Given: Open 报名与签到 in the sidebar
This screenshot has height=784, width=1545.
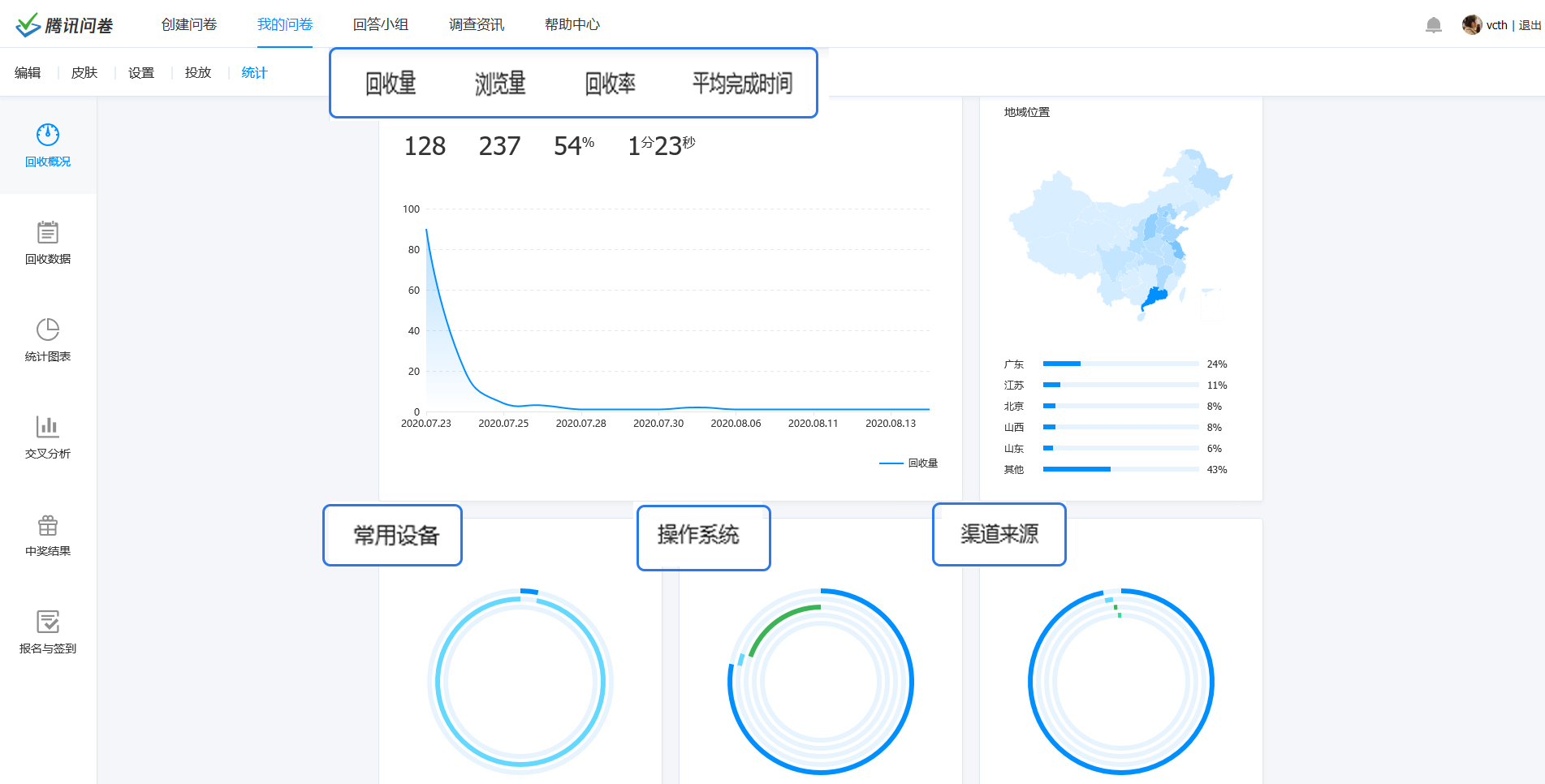Looking at the screenshot, I should tap(48, 633).
